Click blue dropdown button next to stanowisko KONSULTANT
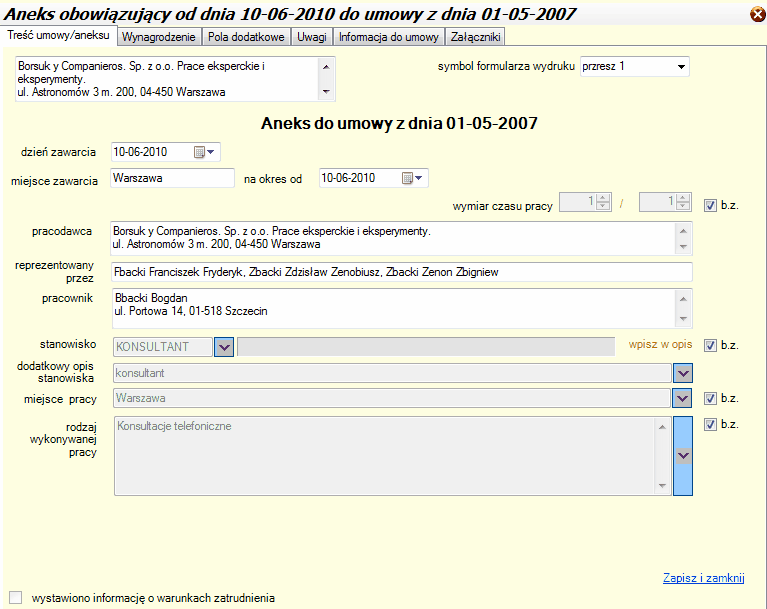Viewport: 767px width, 609px height. click(225, 346)
